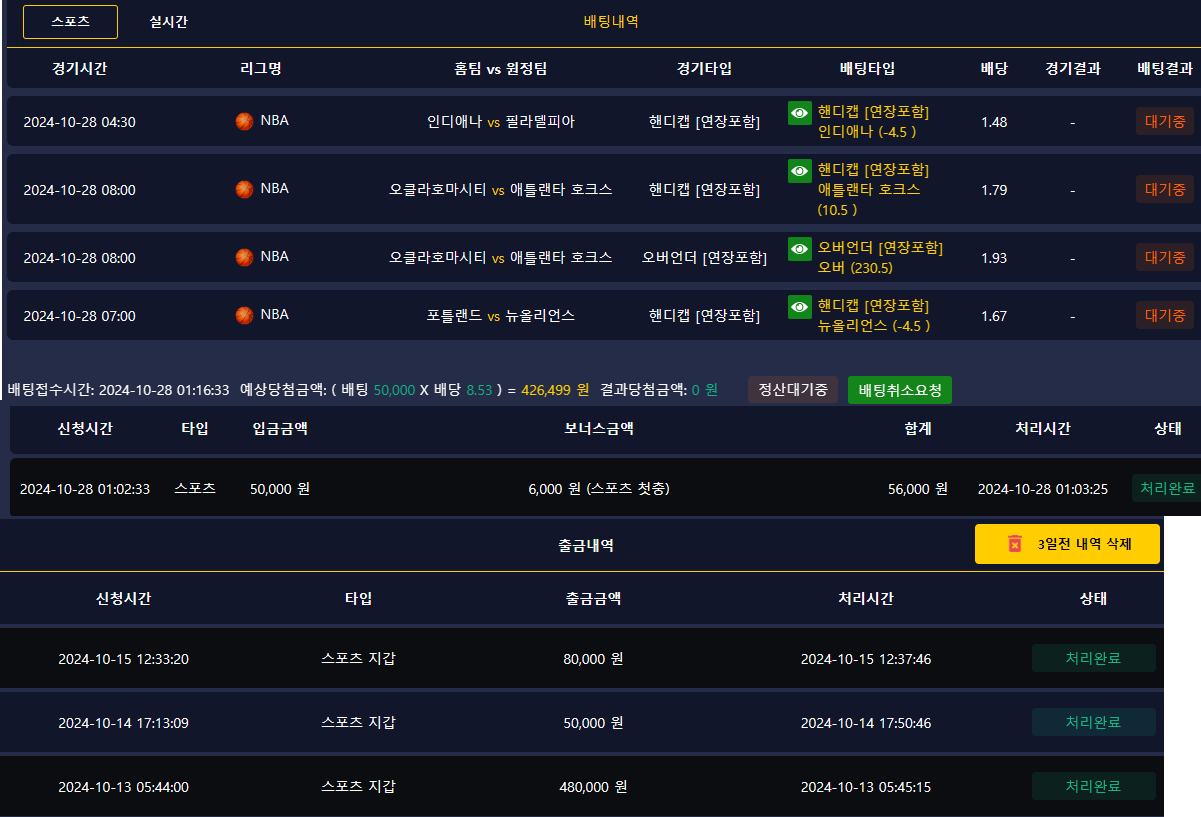Image resolution: width=1201 pixels, height=817 pixels.
Task: Click basketball icon in Indiana vs Philadelphia row
Action: pos(244,121)
